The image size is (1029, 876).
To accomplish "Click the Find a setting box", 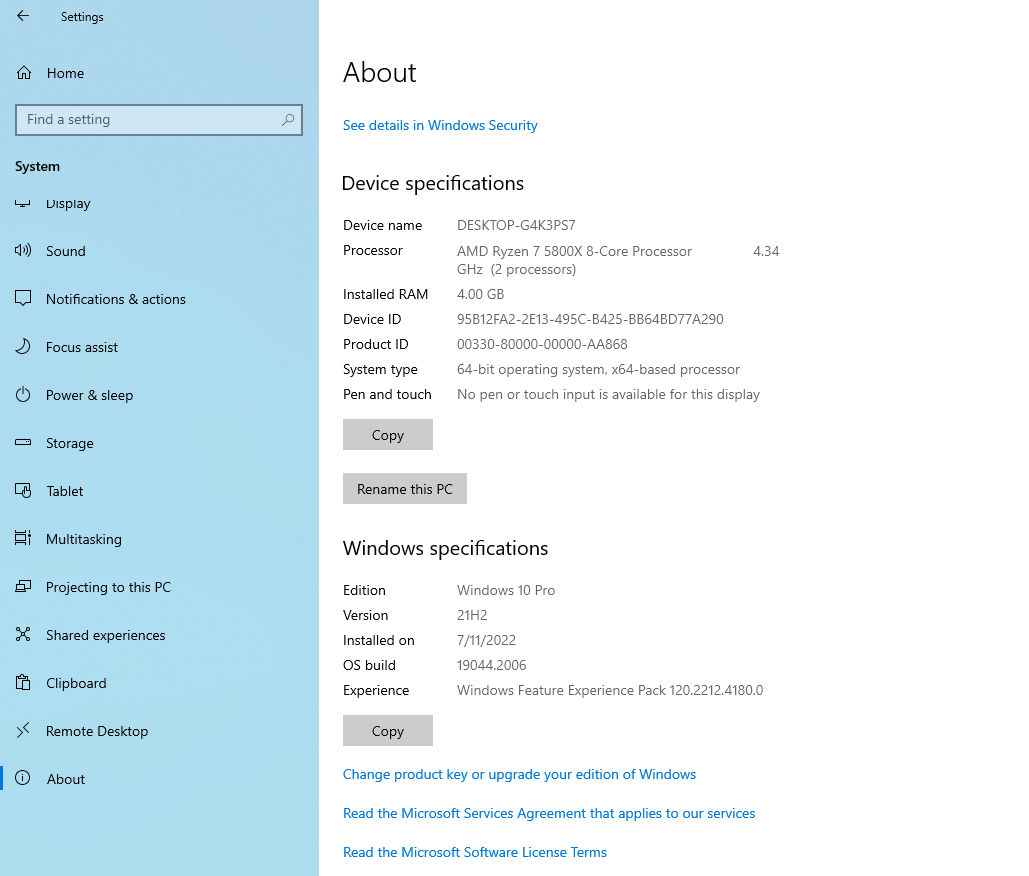I will pos(159,119).
